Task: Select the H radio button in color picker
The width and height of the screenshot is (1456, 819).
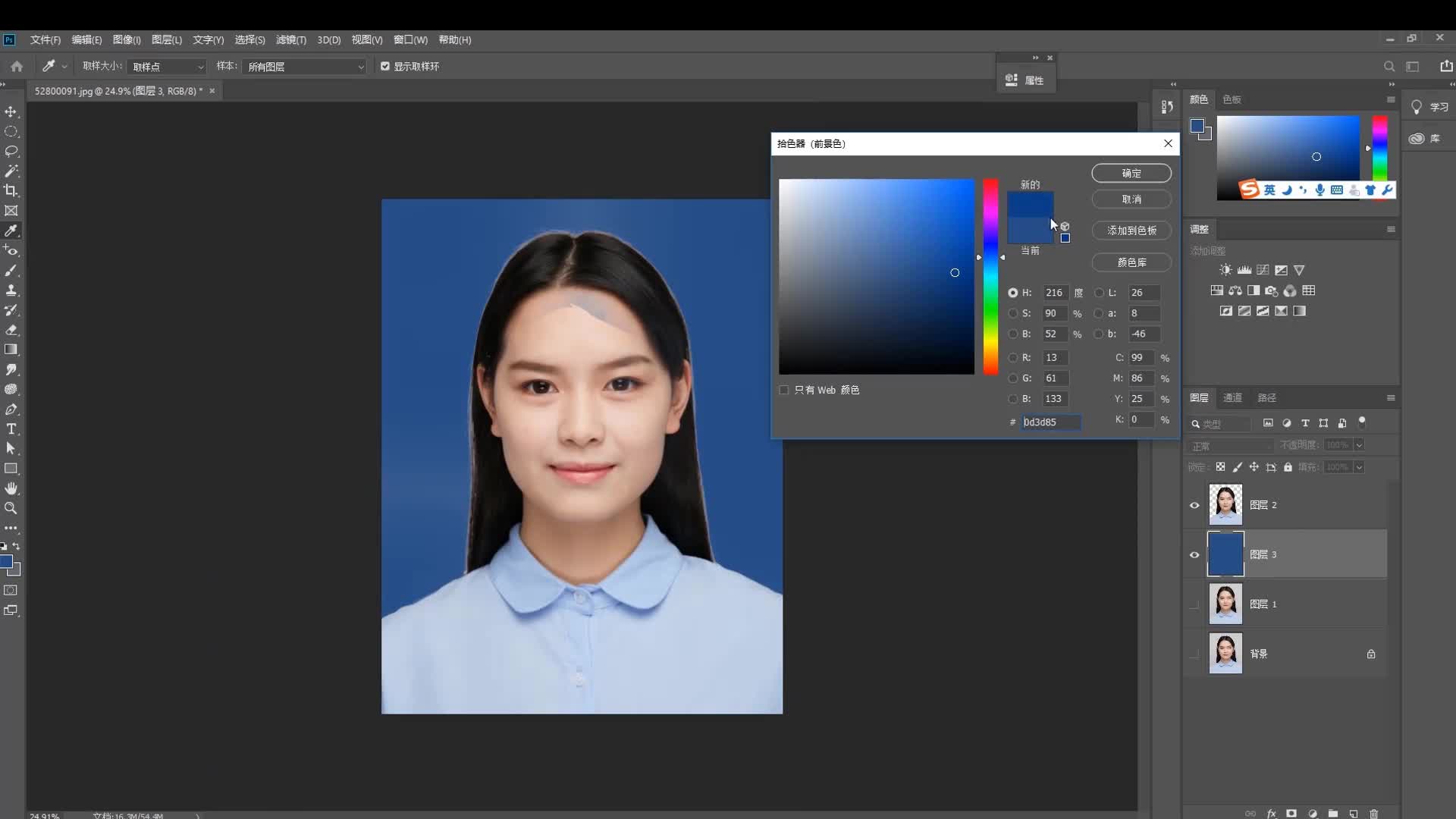Action: pos(1015,293)
